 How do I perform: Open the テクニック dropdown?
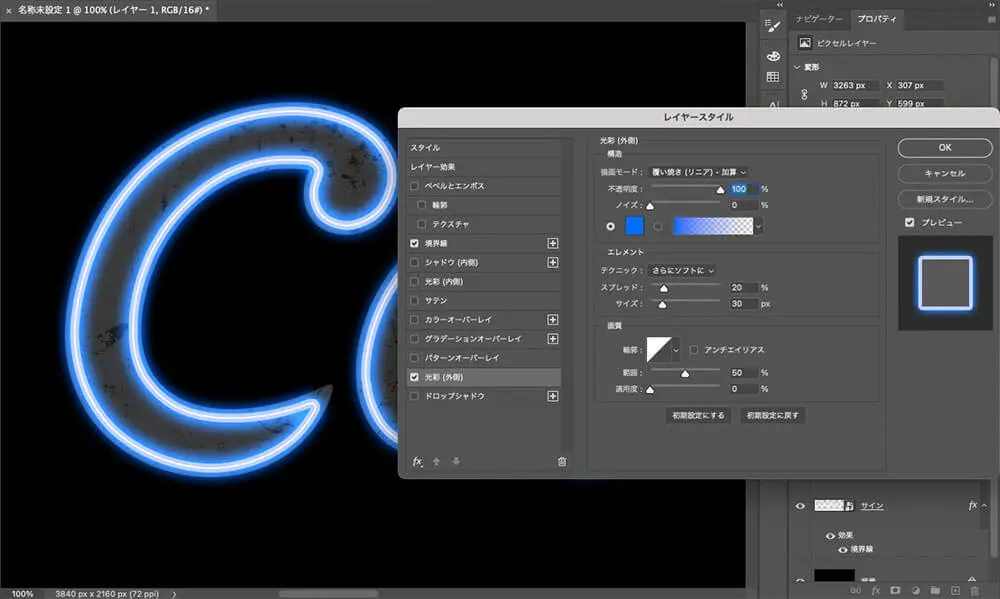pos(686,270)
